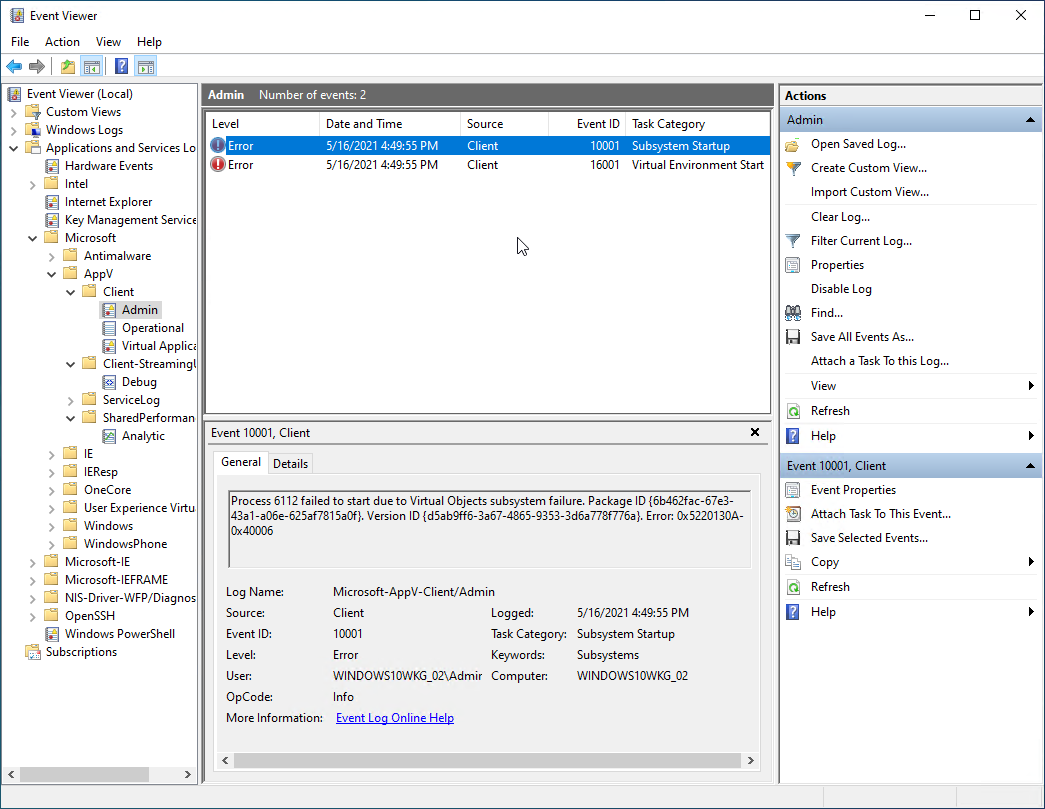This screenshot has width=1045, height=809.
Task: Expand the Custom Views tree node
Action: click(x=14, y=112)
